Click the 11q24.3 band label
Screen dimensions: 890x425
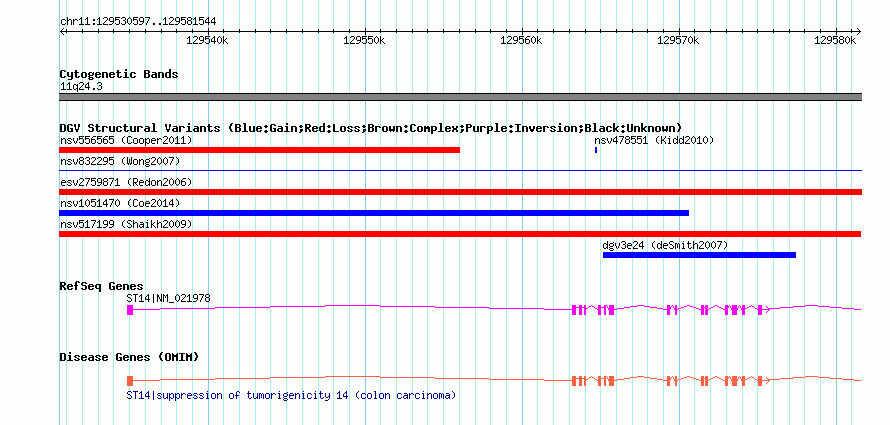coord(81,87)
